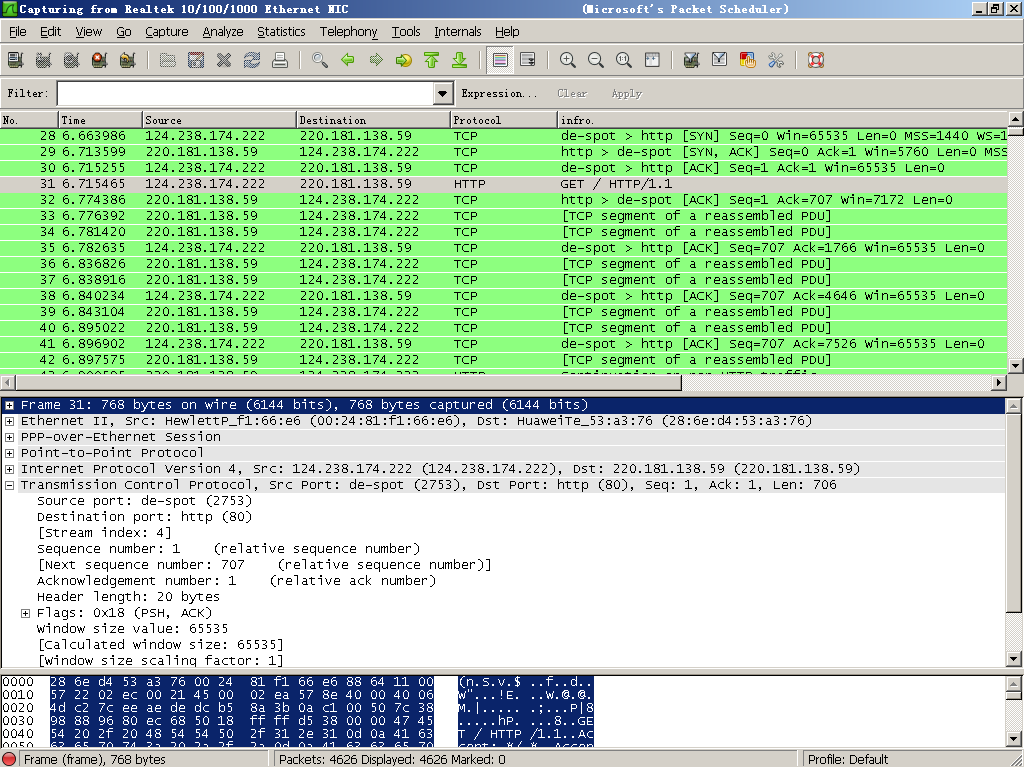Reload the capture file icon
Screen dimensions: 1024x768
(252, 60)
